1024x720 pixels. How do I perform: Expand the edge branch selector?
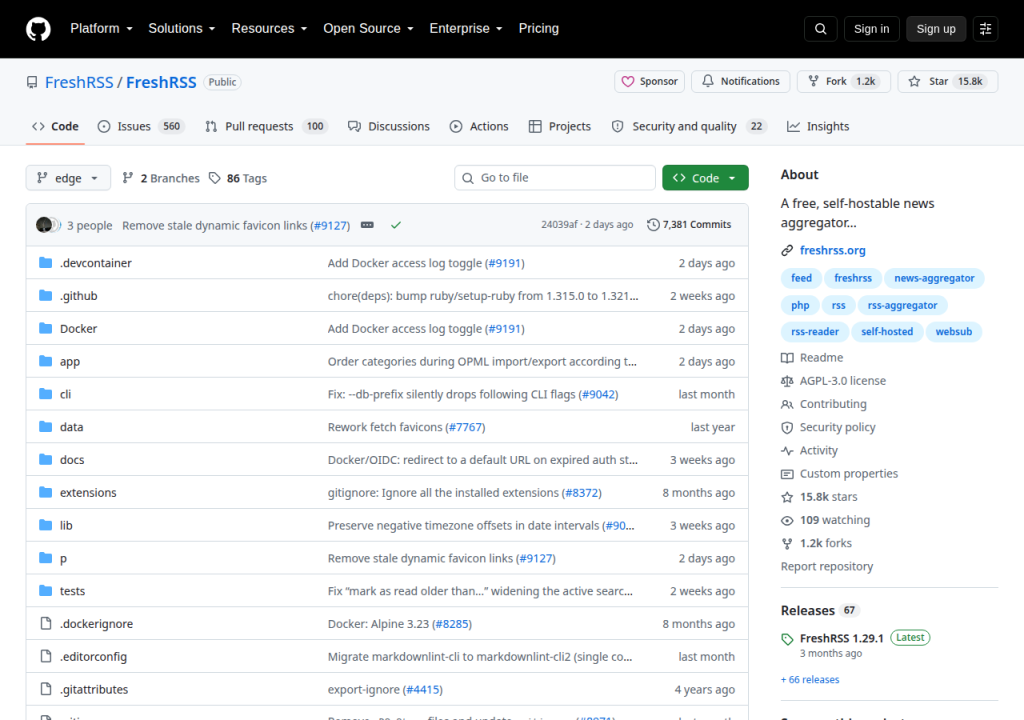click(x=68, y=178)
